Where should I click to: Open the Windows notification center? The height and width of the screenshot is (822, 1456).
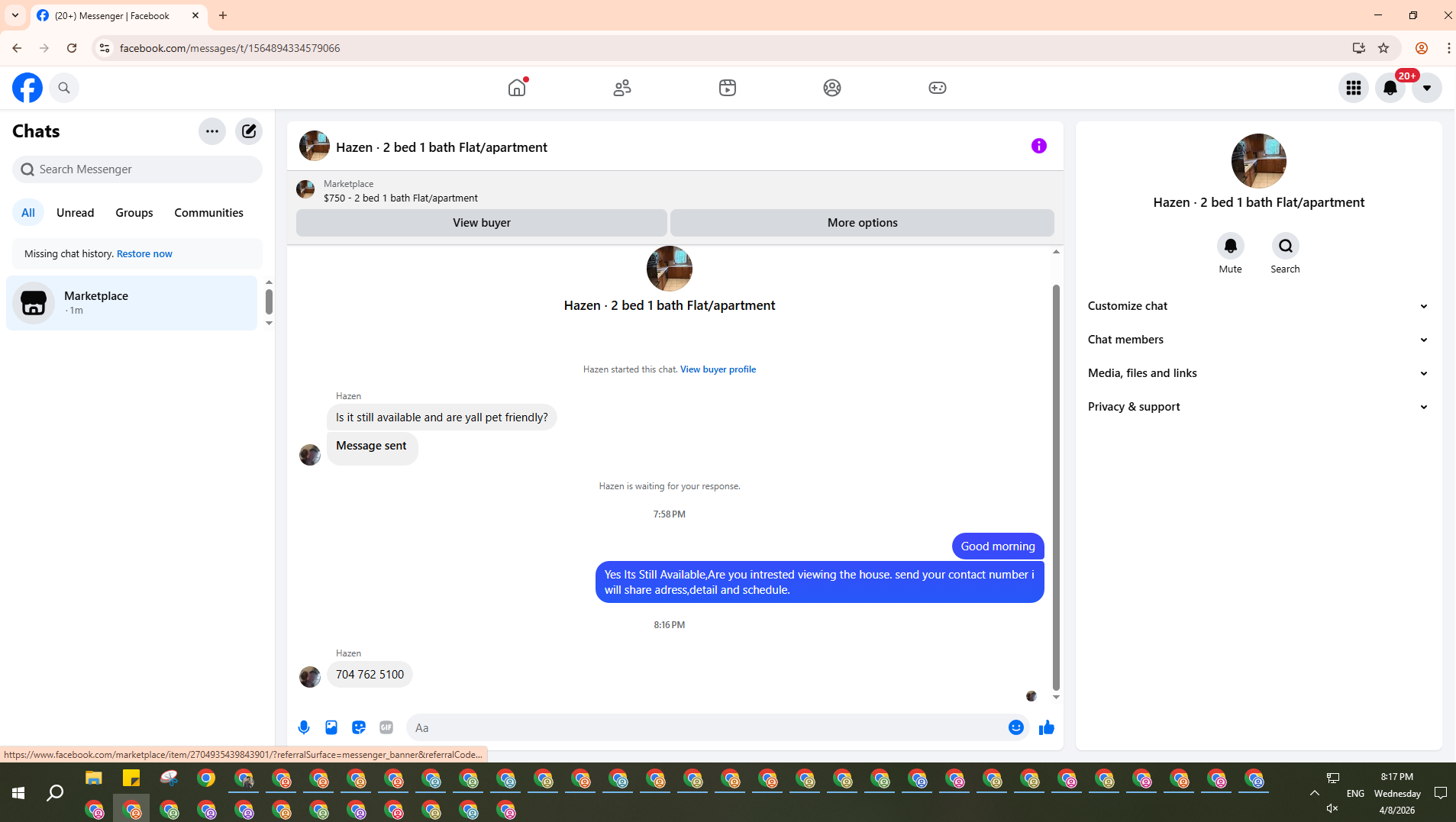tap(1441, 793)
